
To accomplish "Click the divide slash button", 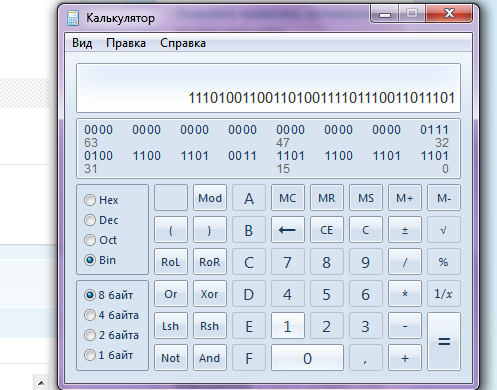I will (405, 262).
